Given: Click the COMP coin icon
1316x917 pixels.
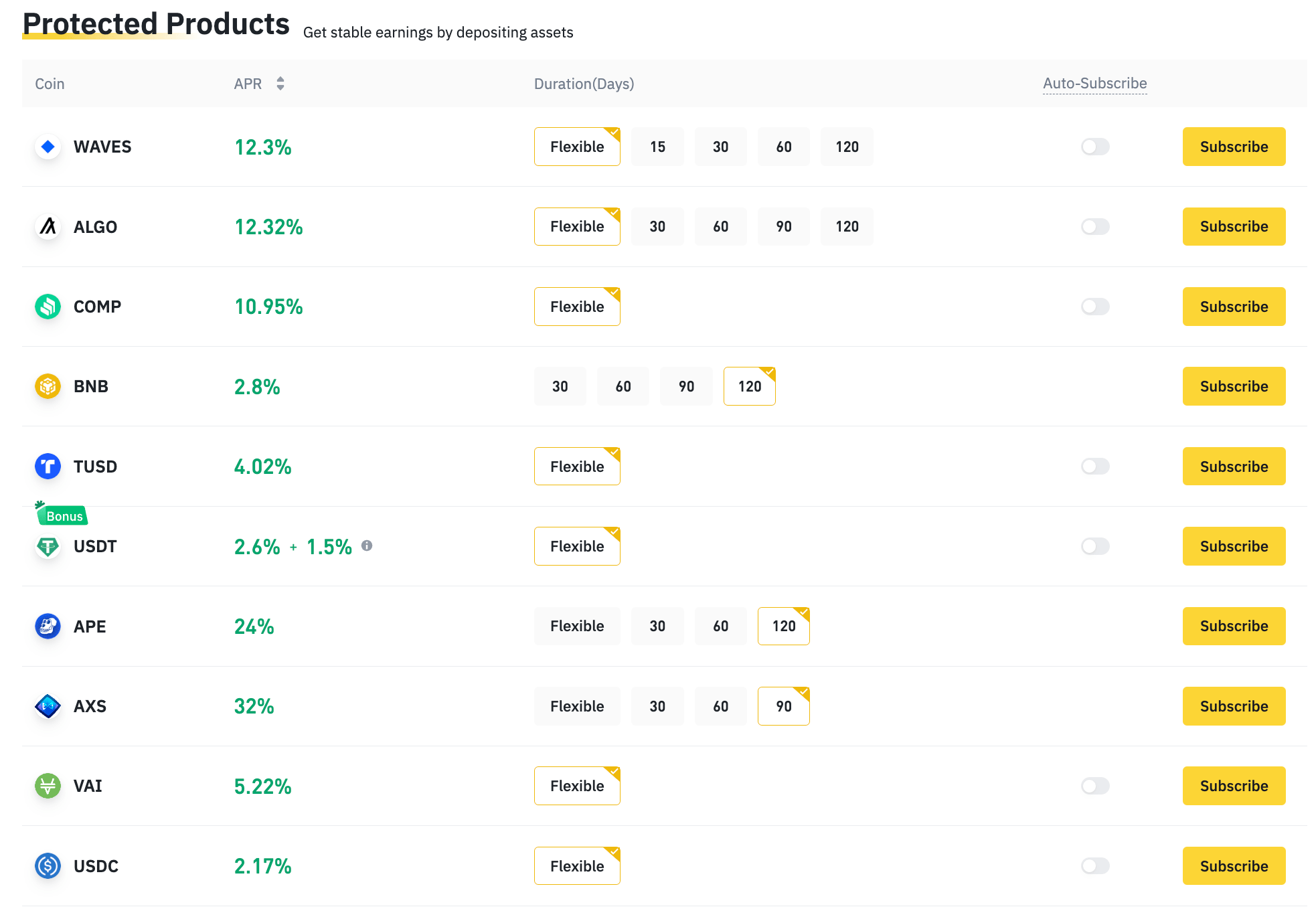Looking at the screenshot, I should (48, 307).
